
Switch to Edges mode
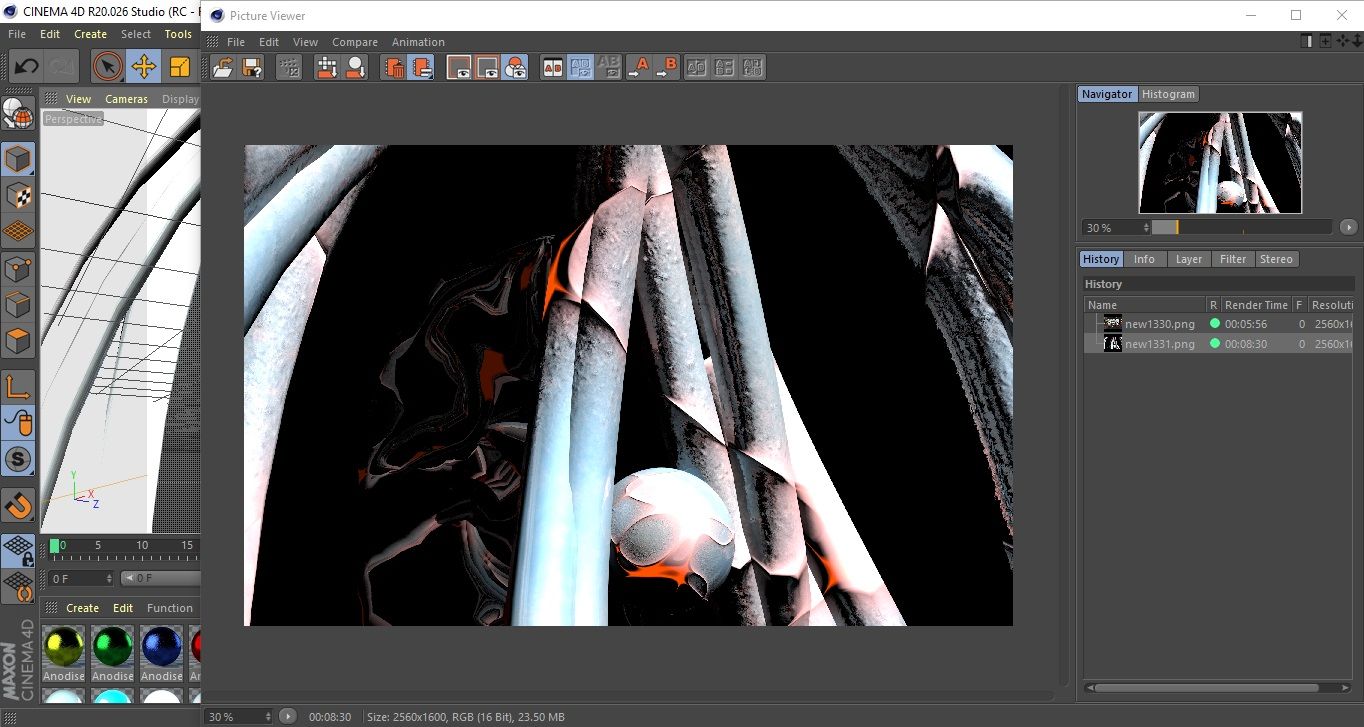click(x=18, y=304)
